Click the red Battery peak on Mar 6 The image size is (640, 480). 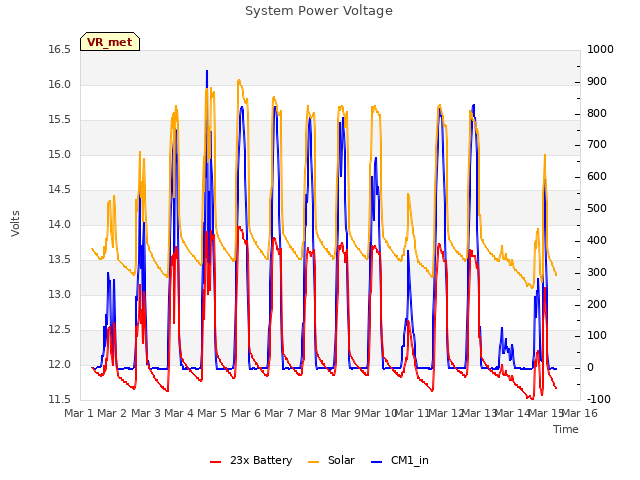(239, 227)
